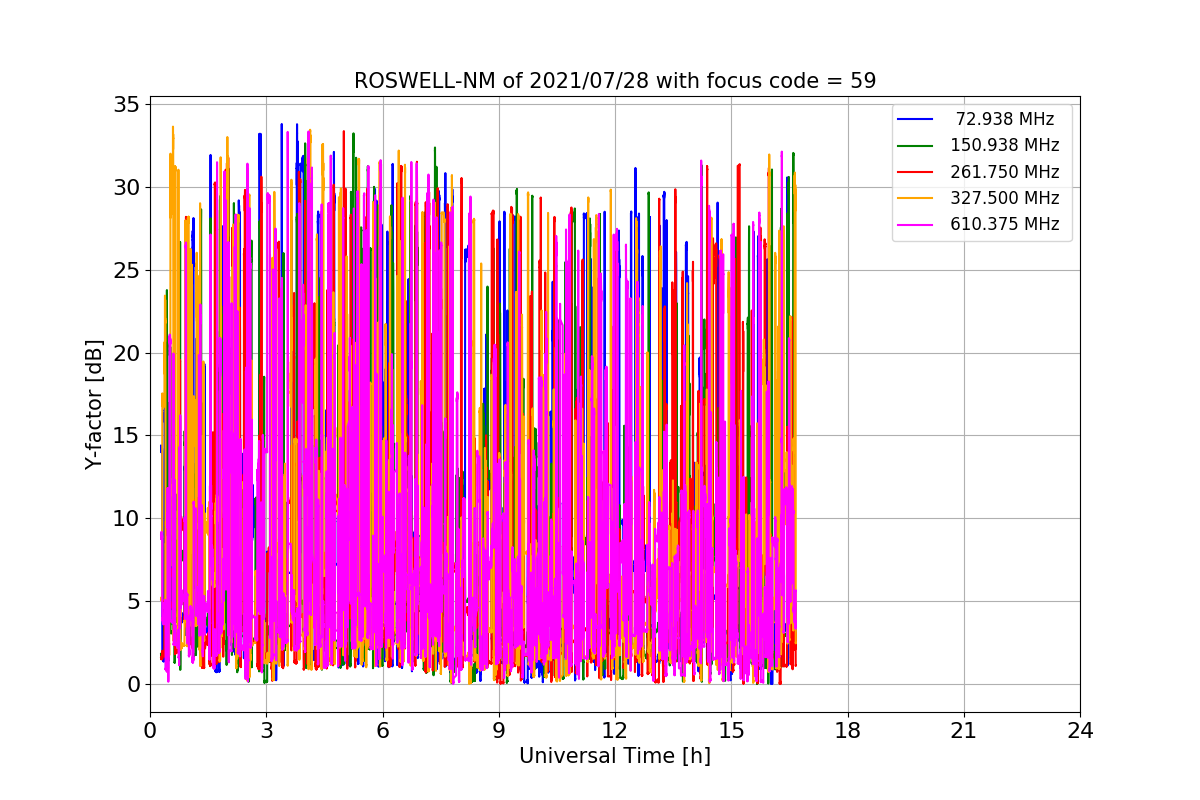This screenshot has width=1200, height=800.
Task: Click the magenta legend line for 610.375 MHz
Action: (915, 224)
